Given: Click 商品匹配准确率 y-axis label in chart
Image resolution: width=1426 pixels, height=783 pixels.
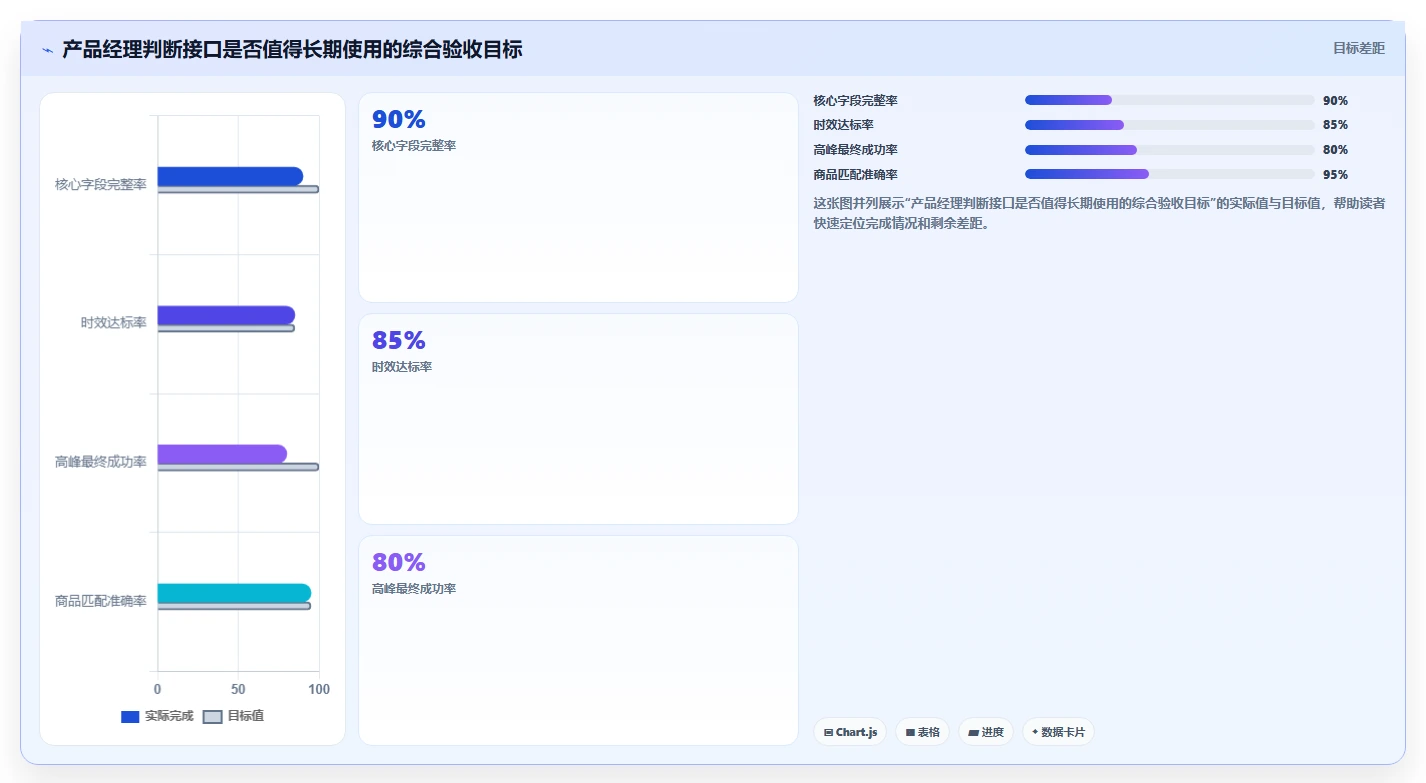Looking at the screenshot, I should point(101,601).
